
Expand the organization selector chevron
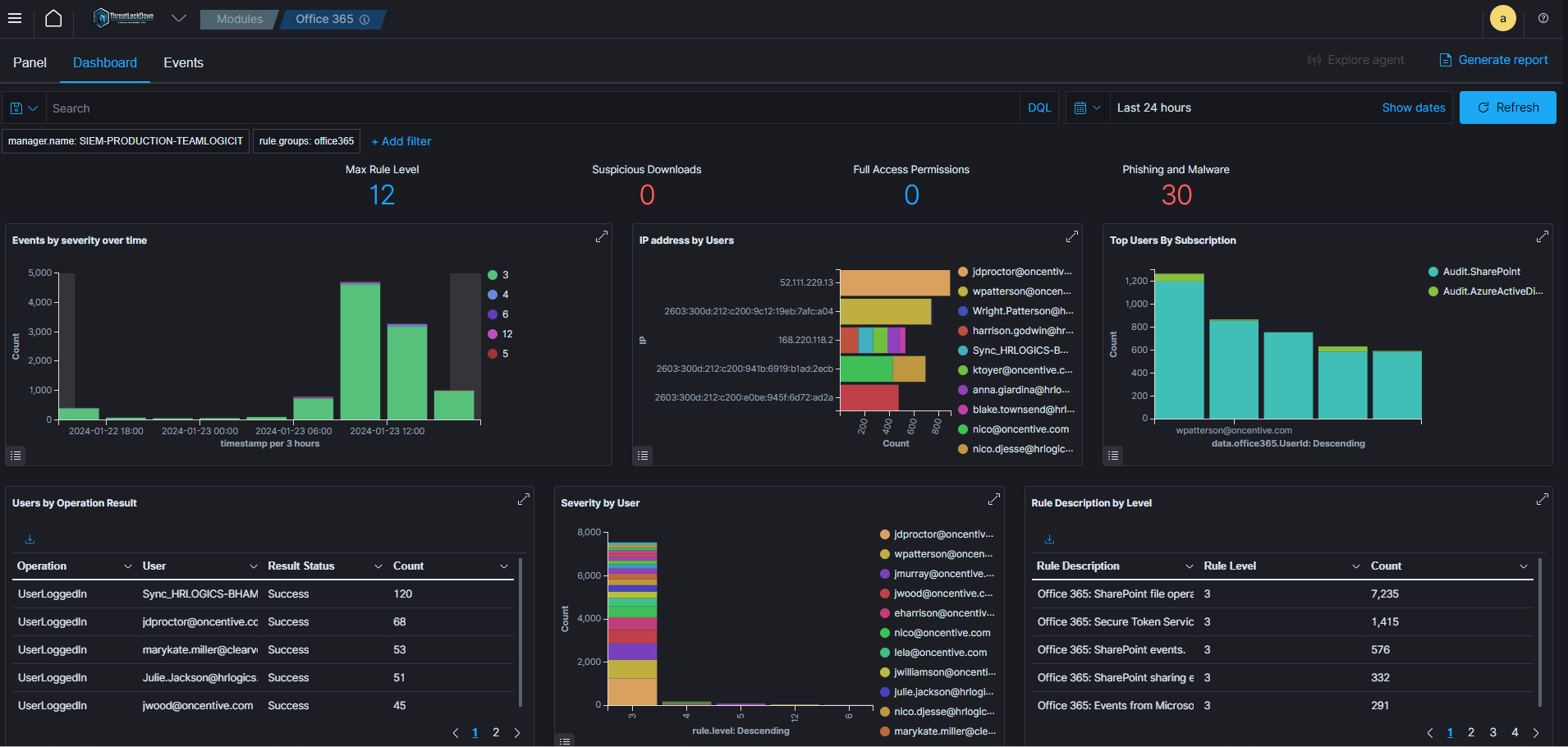click(178, 18)
